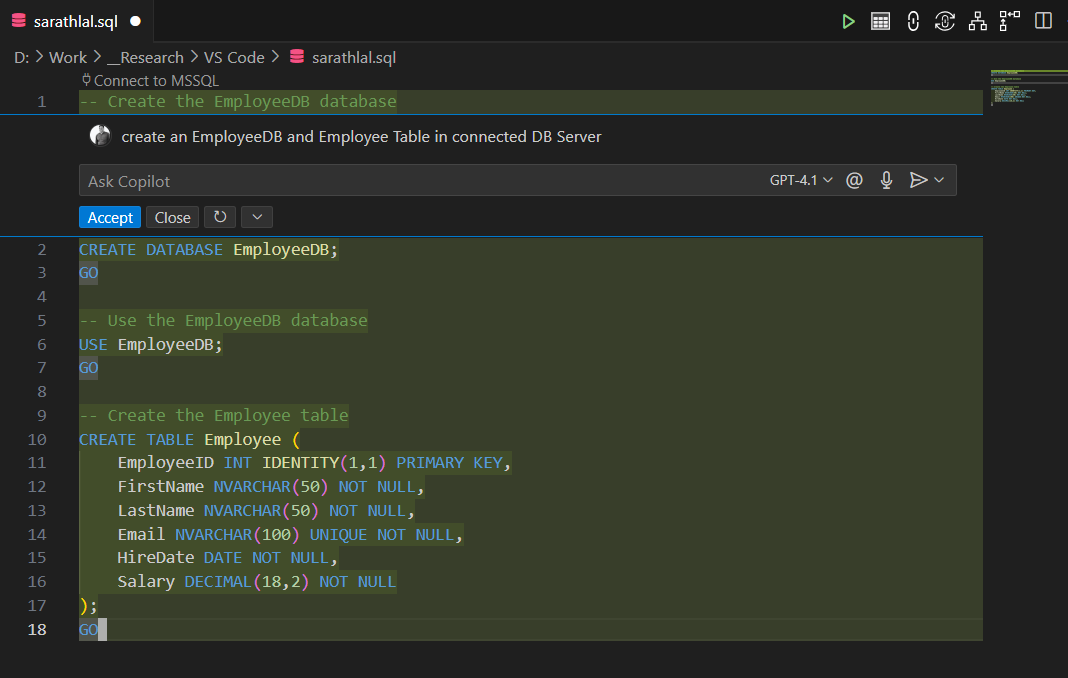
Task: Accept the Copilot suggested SQL code
Action: coord(110,217)
